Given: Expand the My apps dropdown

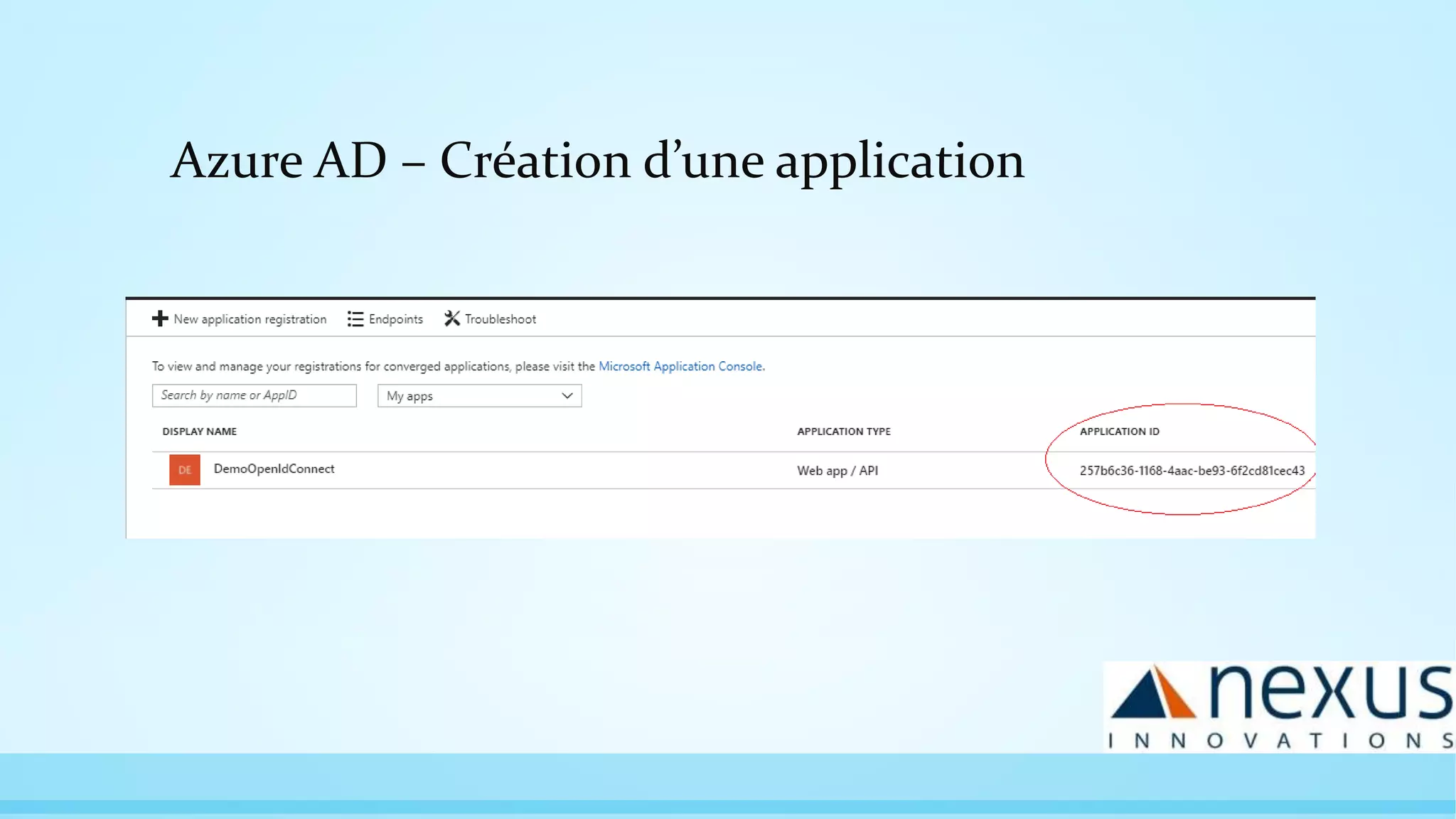Looking at the screenshot, I should coord(480,396).
